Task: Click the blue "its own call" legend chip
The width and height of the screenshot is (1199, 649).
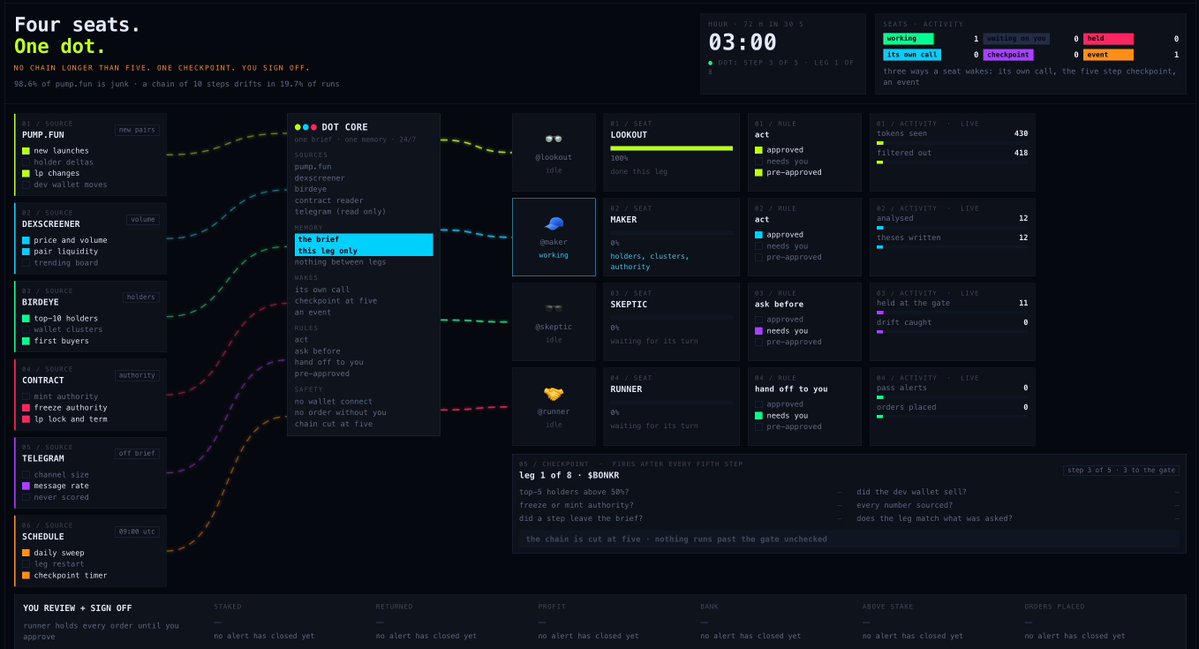Action: (x=912, y=55)
